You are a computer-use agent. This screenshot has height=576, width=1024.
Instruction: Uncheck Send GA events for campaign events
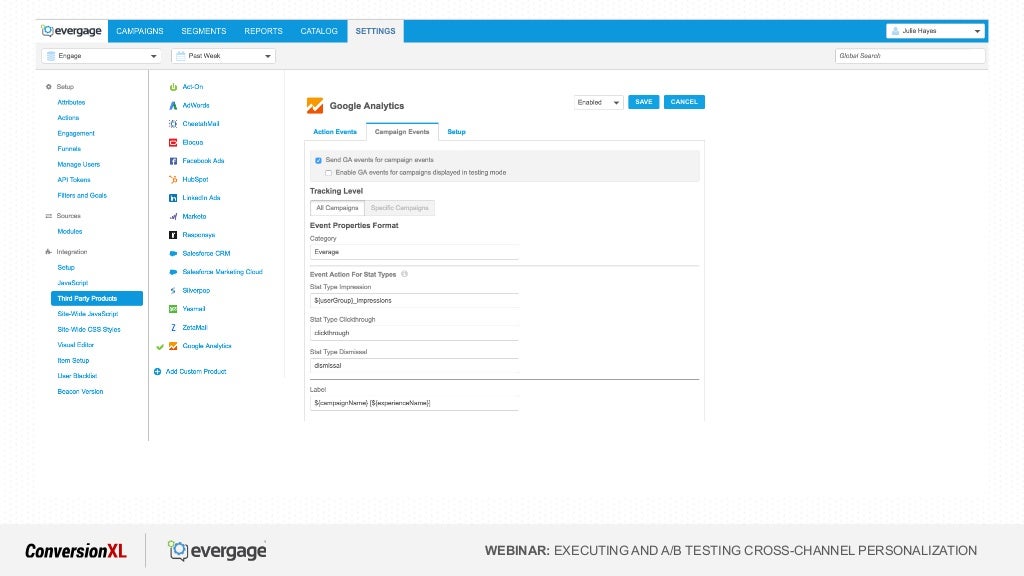tap(318, 160)
